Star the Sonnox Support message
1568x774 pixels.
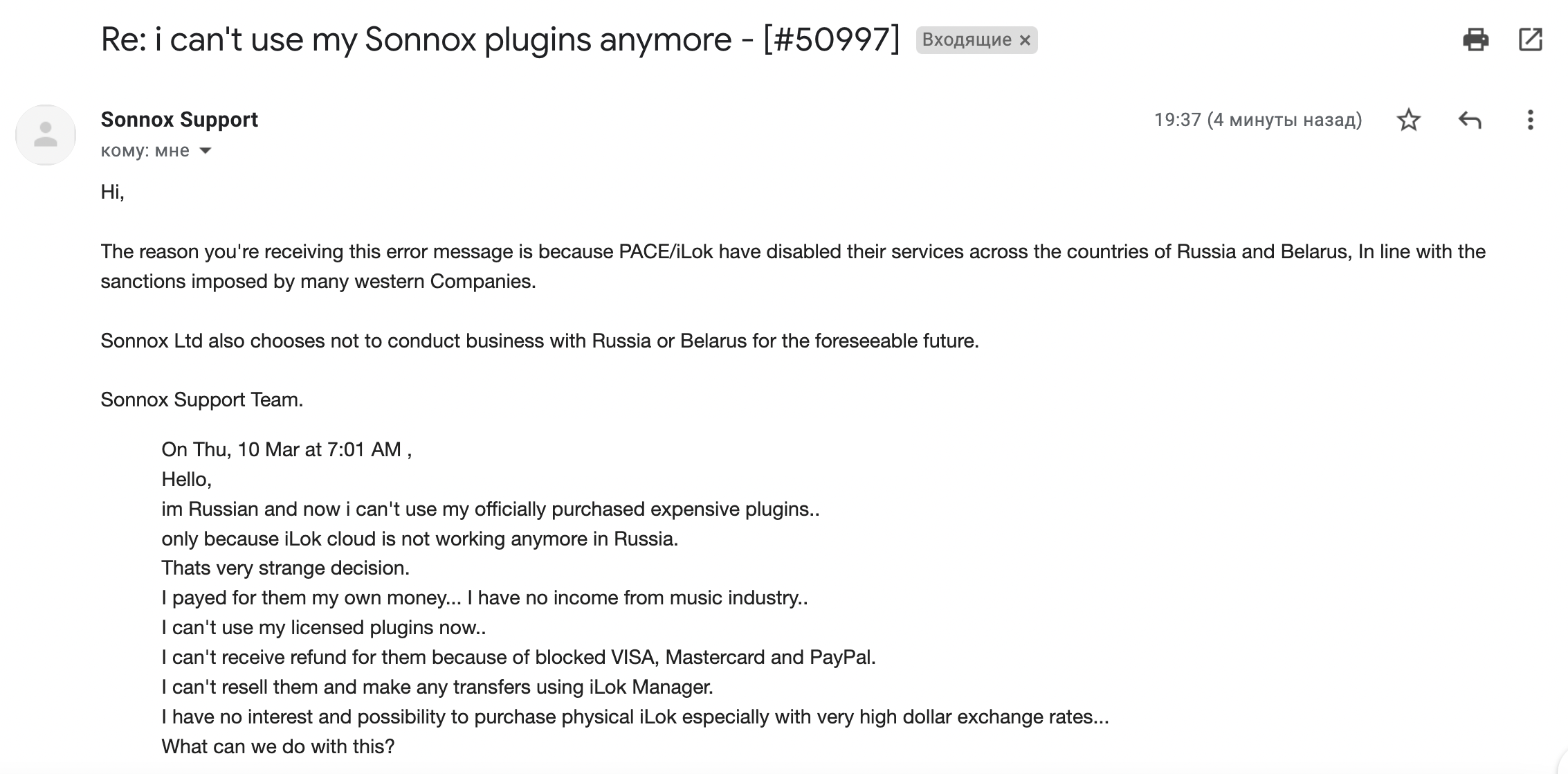1408,120
